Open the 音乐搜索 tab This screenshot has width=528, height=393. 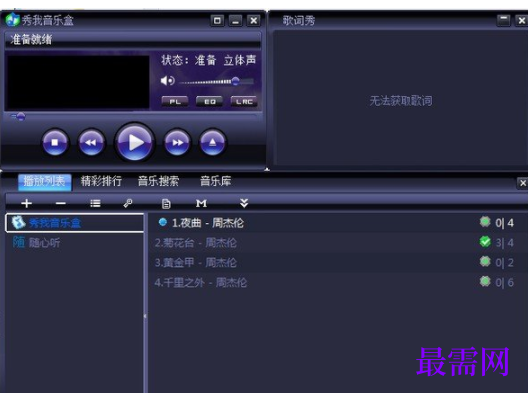click(x=158, y=181)
